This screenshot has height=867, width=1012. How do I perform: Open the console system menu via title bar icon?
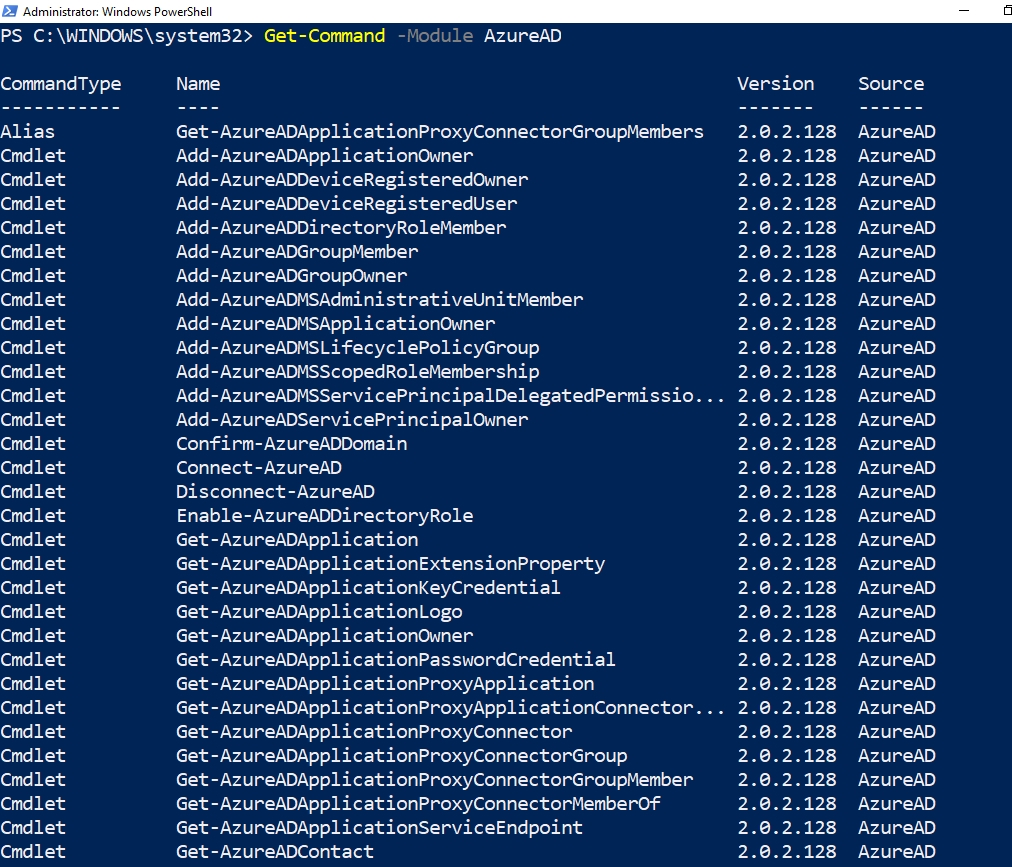click(10, 10)
